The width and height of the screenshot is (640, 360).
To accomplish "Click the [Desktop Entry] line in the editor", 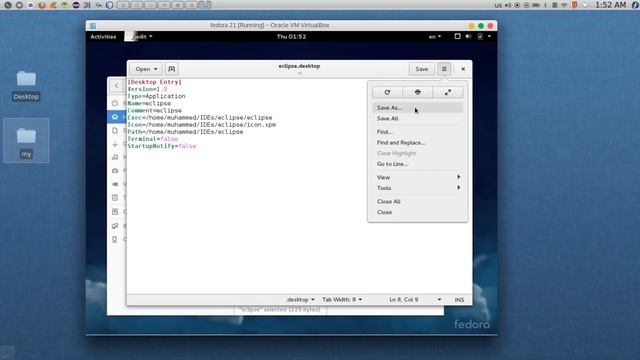I will [x=155, y=82].
